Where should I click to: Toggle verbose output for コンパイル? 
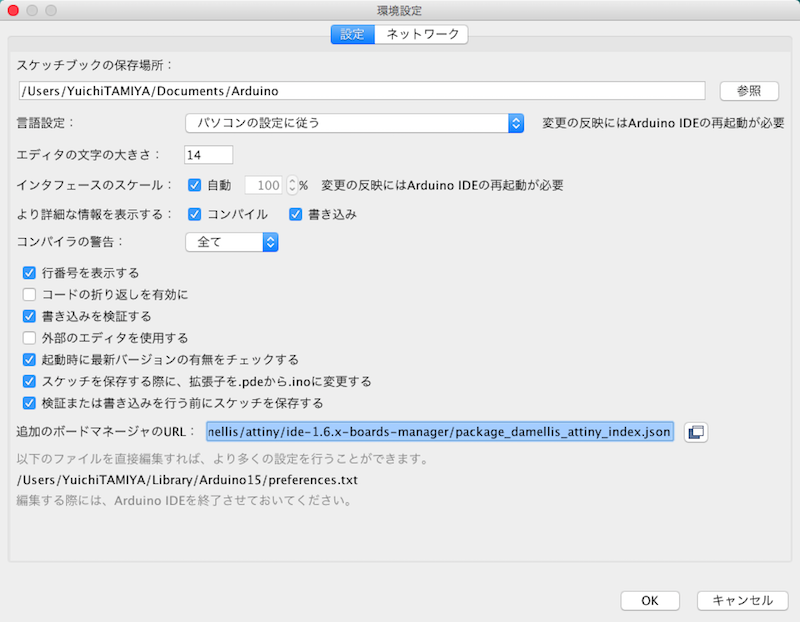pos(194,214)
